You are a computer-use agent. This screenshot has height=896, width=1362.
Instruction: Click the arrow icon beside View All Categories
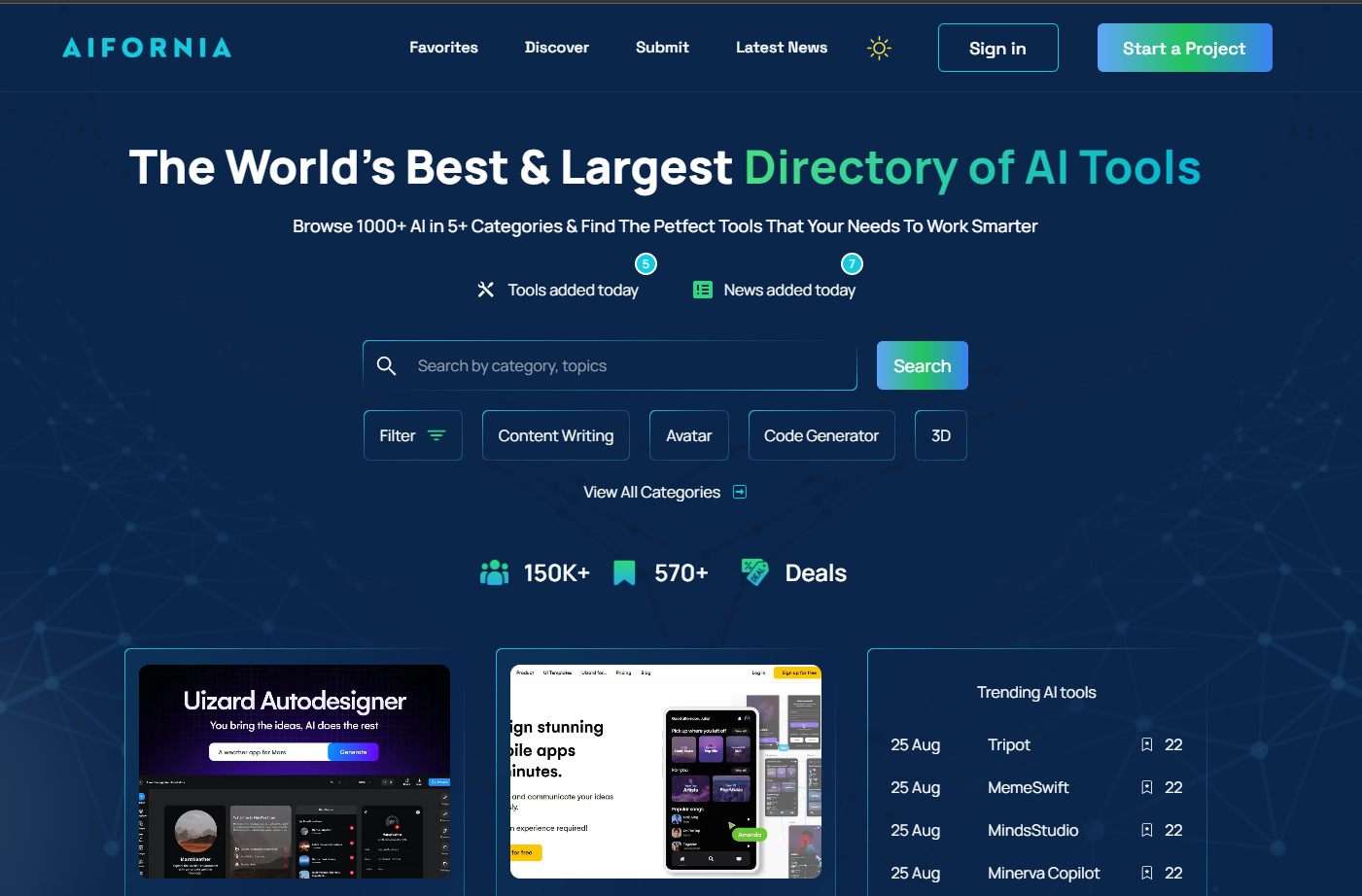pyautogui.click(x=740, y=492)
